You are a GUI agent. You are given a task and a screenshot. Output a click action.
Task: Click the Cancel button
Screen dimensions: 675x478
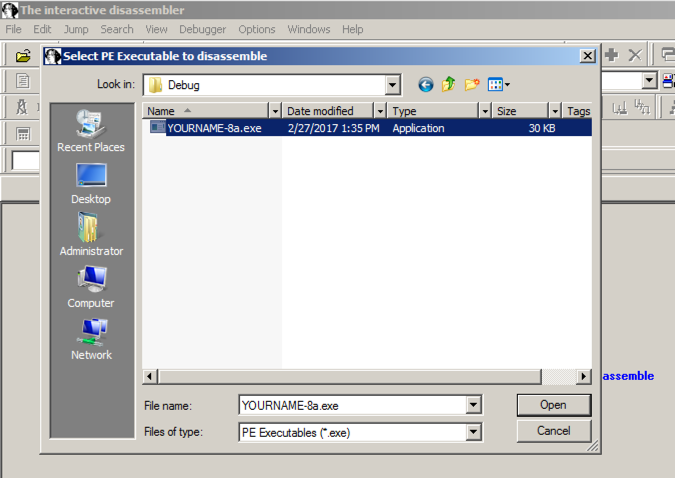pyautogui.click(x=554, y=431)
